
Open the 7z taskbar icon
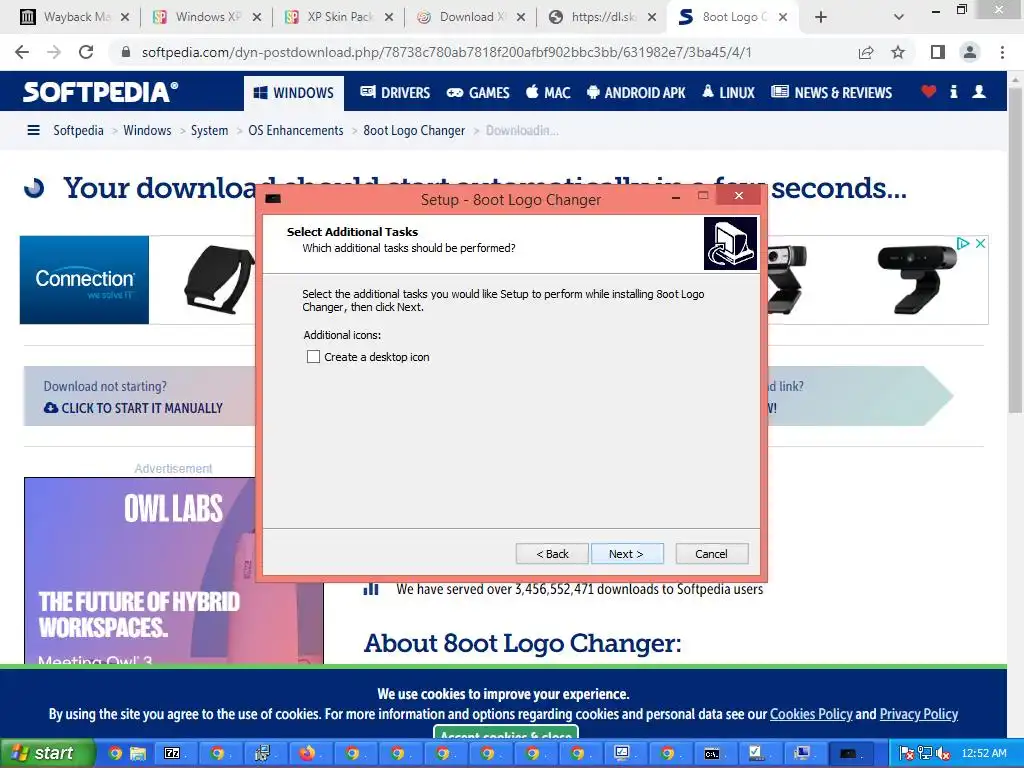point(172,754)
